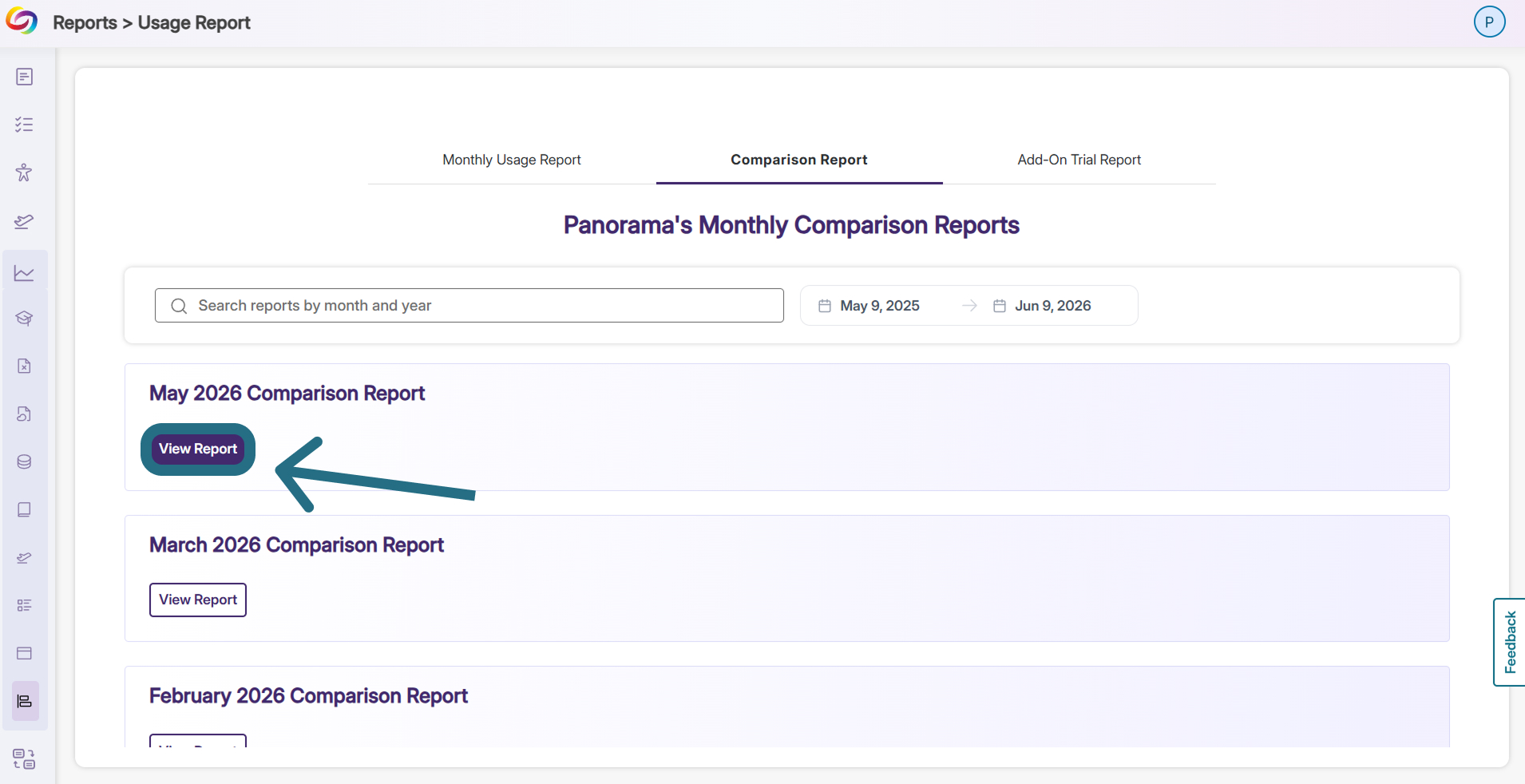
Task: Select the highlighted bar chart usage icon
Action: [25, 701]
